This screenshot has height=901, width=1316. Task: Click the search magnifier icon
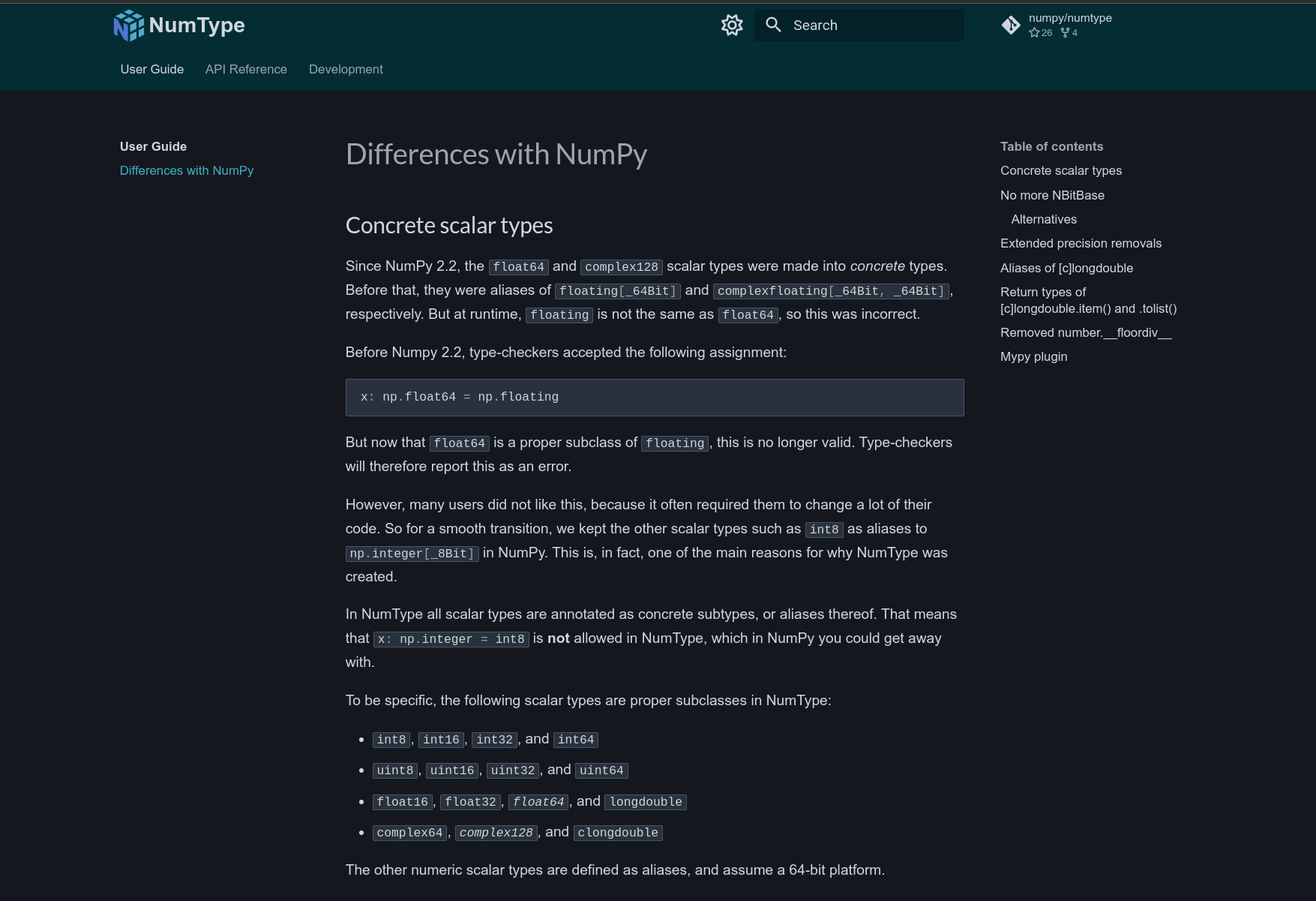pos(773,25)
